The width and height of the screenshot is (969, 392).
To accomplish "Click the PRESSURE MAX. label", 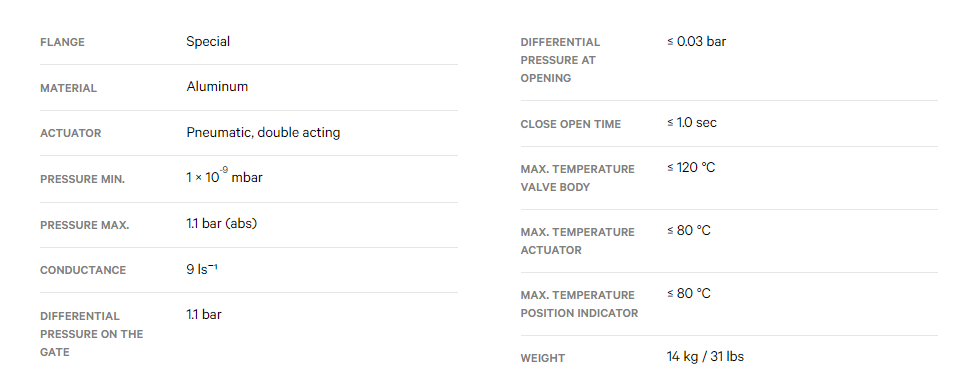I will [x=85, y=225].
